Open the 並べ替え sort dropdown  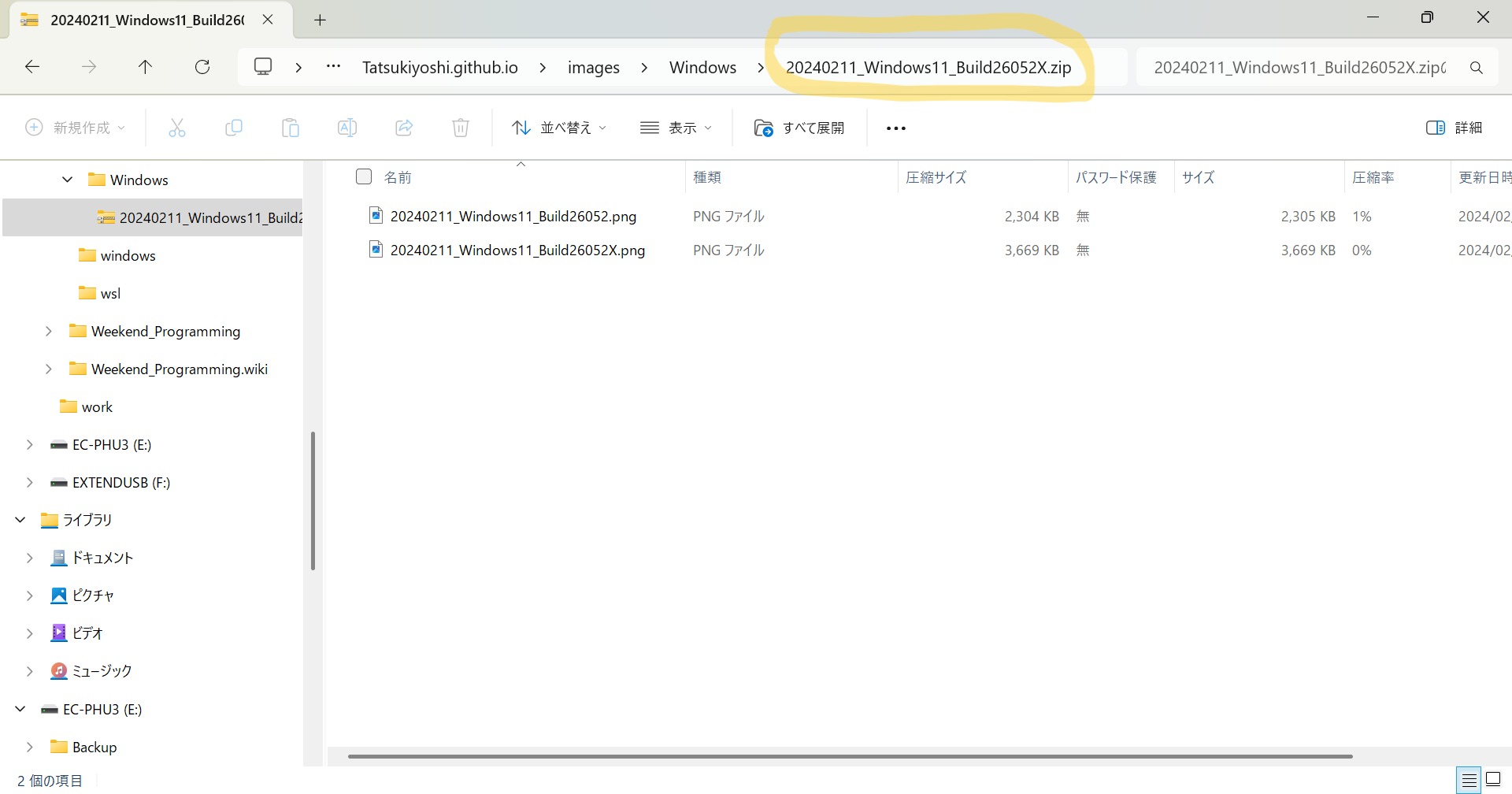(x=559, y=128)
